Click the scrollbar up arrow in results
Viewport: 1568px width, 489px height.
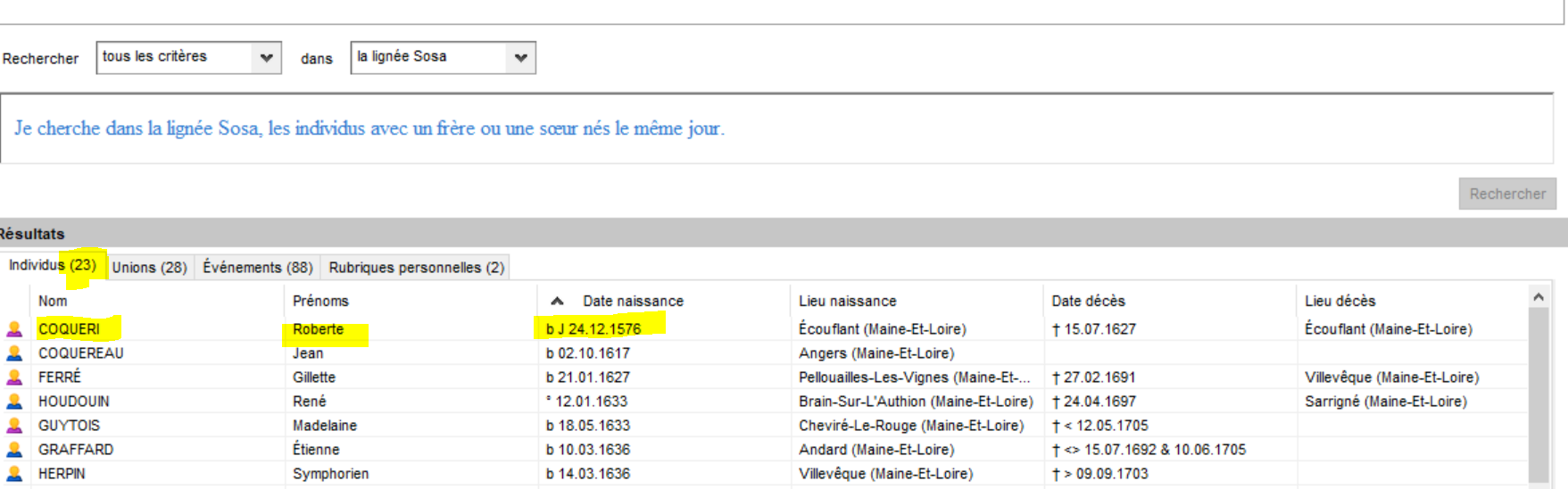[1539, 297]
